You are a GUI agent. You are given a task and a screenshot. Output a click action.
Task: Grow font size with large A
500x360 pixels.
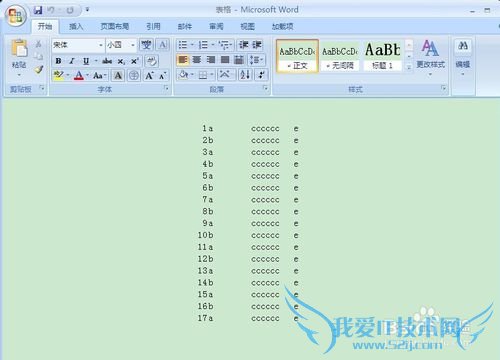pyautogui.click(x=149, y=76)
